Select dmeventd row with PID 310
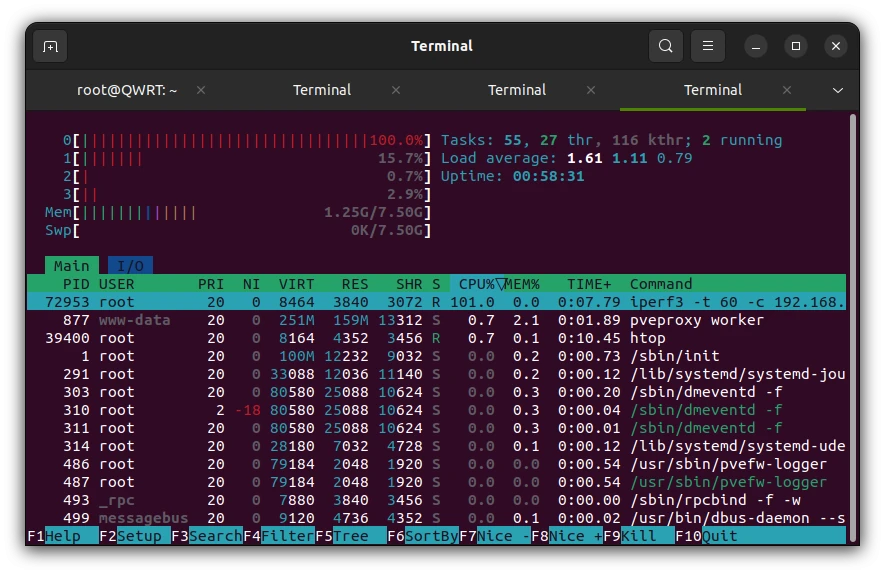The image size is (885, 574). coord(436,410)
